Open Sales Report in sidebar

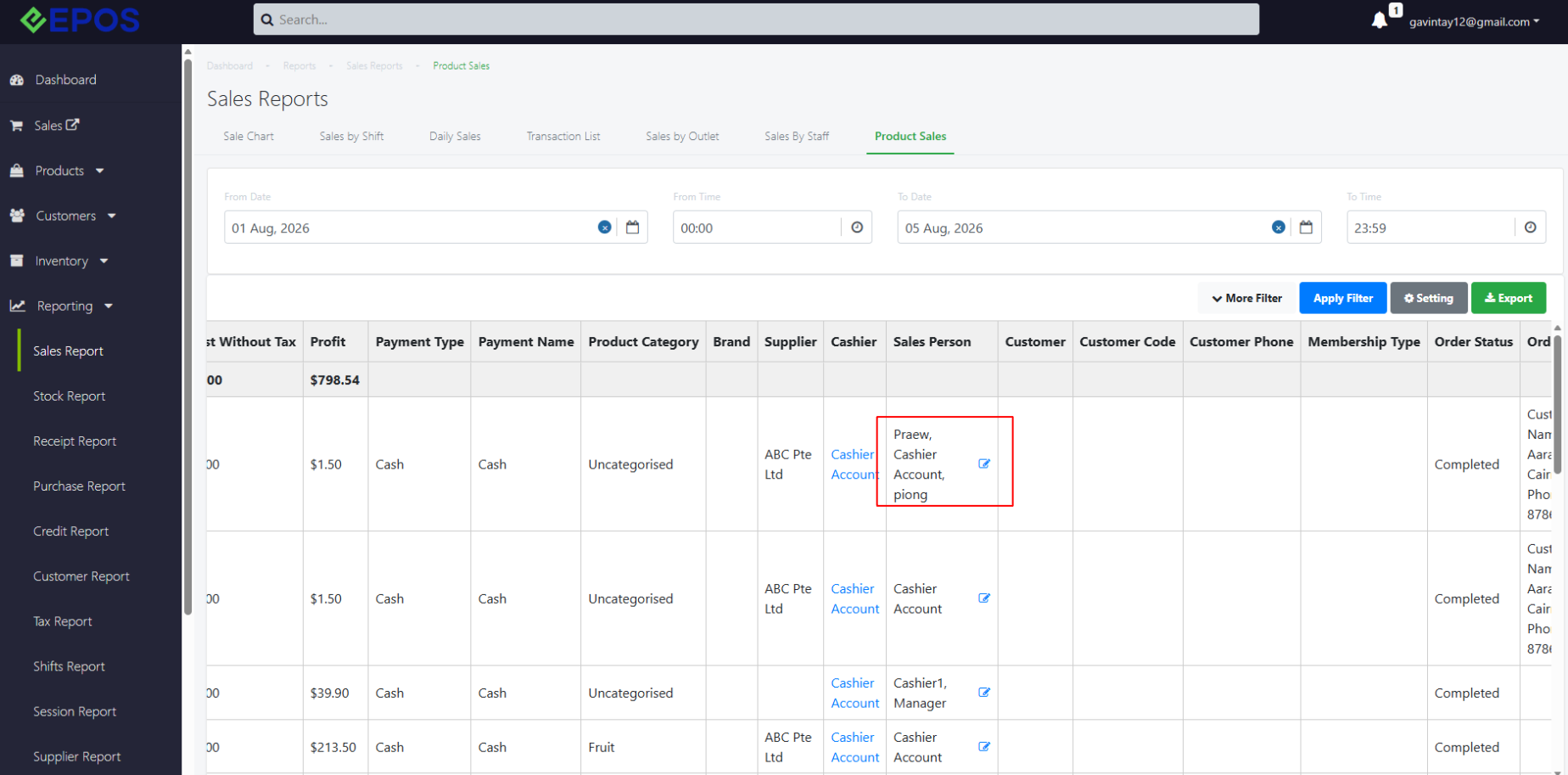tap(68, 351)
